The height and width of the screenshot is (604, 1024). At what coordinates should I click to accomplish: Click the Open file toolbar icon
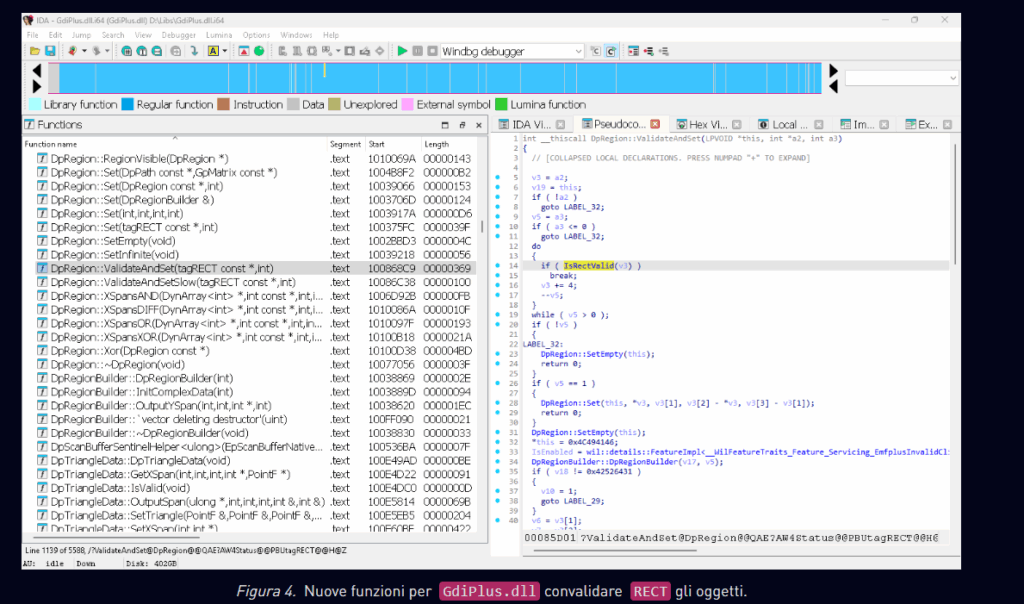(x=35, y=51)
